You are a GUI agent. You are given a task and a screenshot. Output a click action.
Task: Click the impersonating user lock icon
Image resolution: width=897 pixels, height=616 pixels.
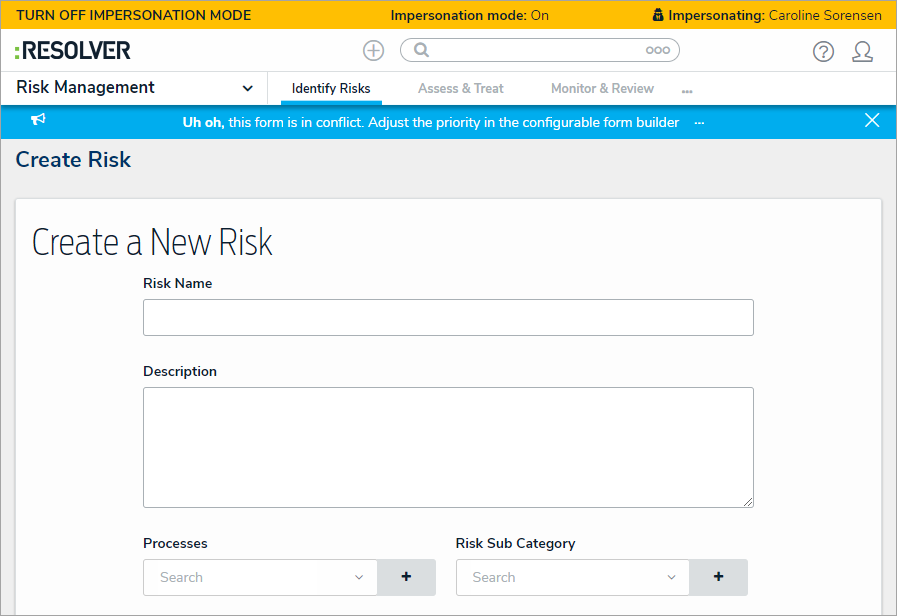tap(658, 15)
